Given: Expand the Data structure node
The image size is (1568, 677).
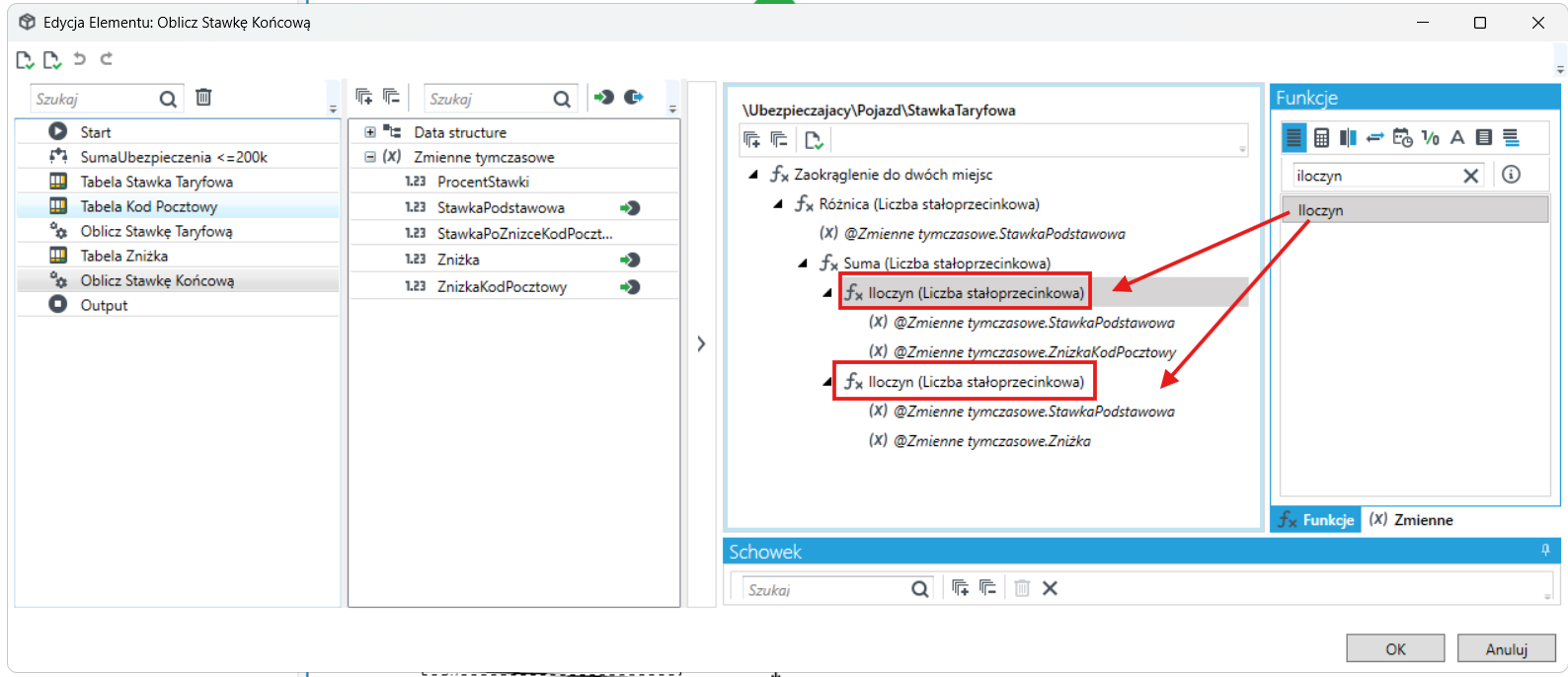Looking at the screenshot, I should pyautogui.click(x=370, y=132).
